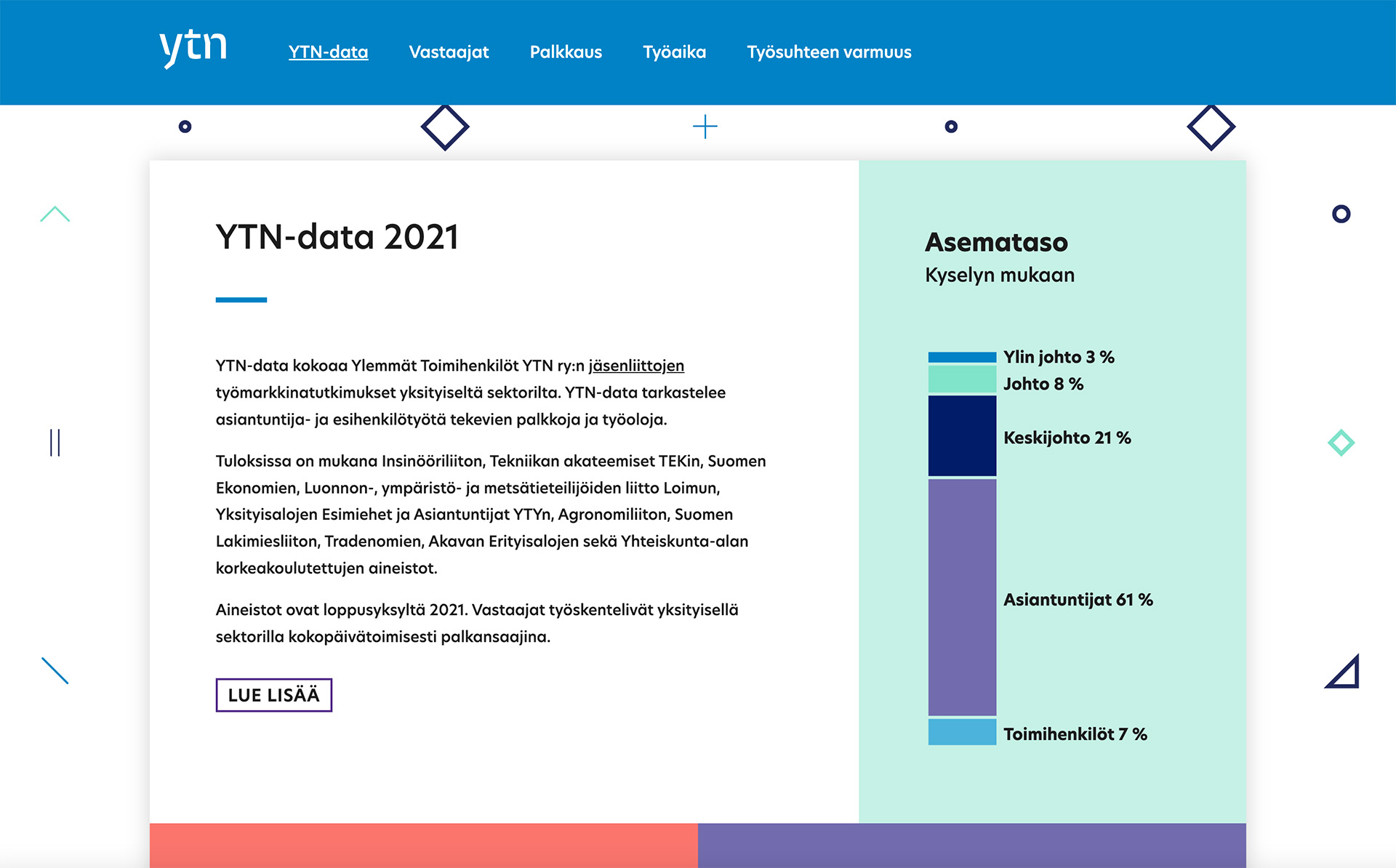Select the 'Keskijohto 21 %' label
Viewport: 1396px width, 868px height.
(1067, 438)
